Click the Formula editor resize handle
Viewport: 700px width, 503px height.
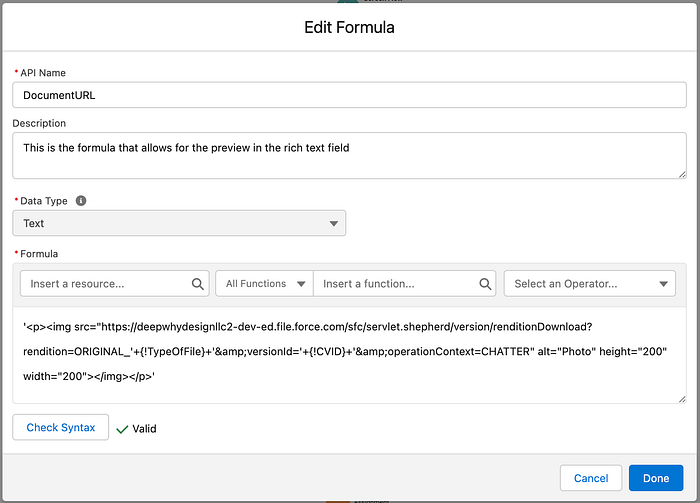tap(681, 399)
